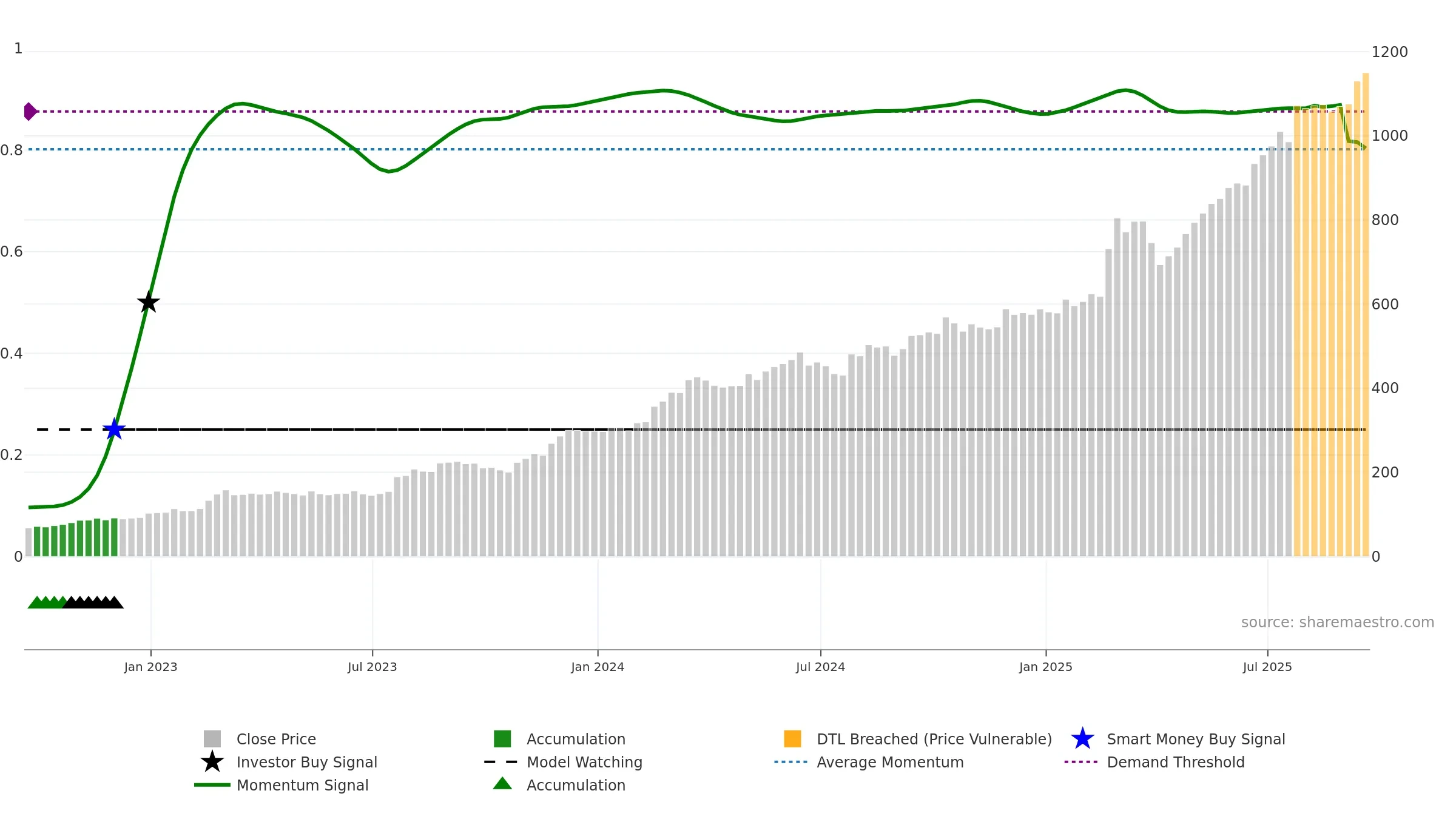Click the blue Smart Money Buy Signal star on chart
Viewport: 1456px width, 819px height.
[x=114, y=429]
